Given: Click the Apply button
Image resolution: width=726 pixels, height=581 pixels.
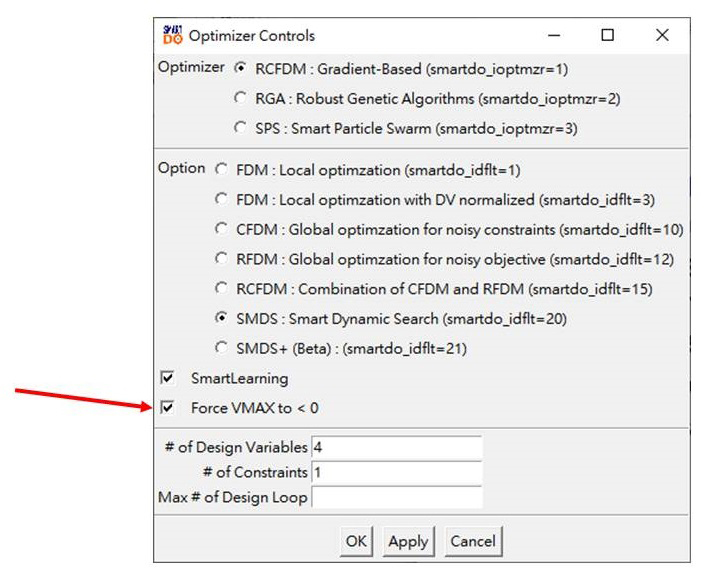Looking at the screenshot, I should point(408,541).
